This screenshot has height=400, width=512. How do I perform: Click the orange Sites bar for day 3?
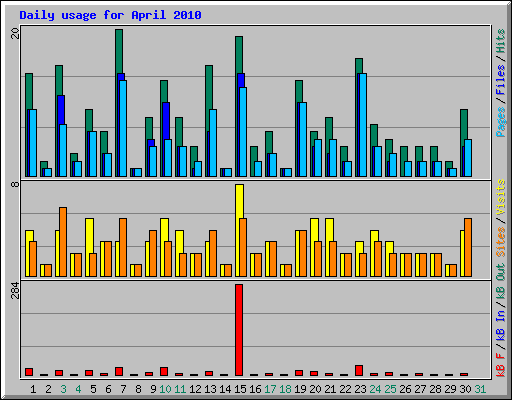coord(63,242)
